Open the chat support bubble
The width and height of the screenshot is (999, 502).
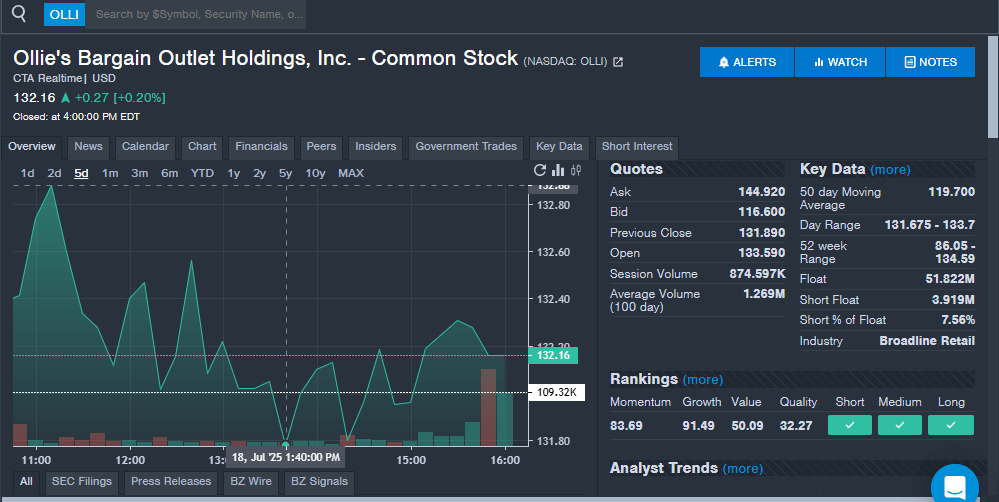coord(954,487)
